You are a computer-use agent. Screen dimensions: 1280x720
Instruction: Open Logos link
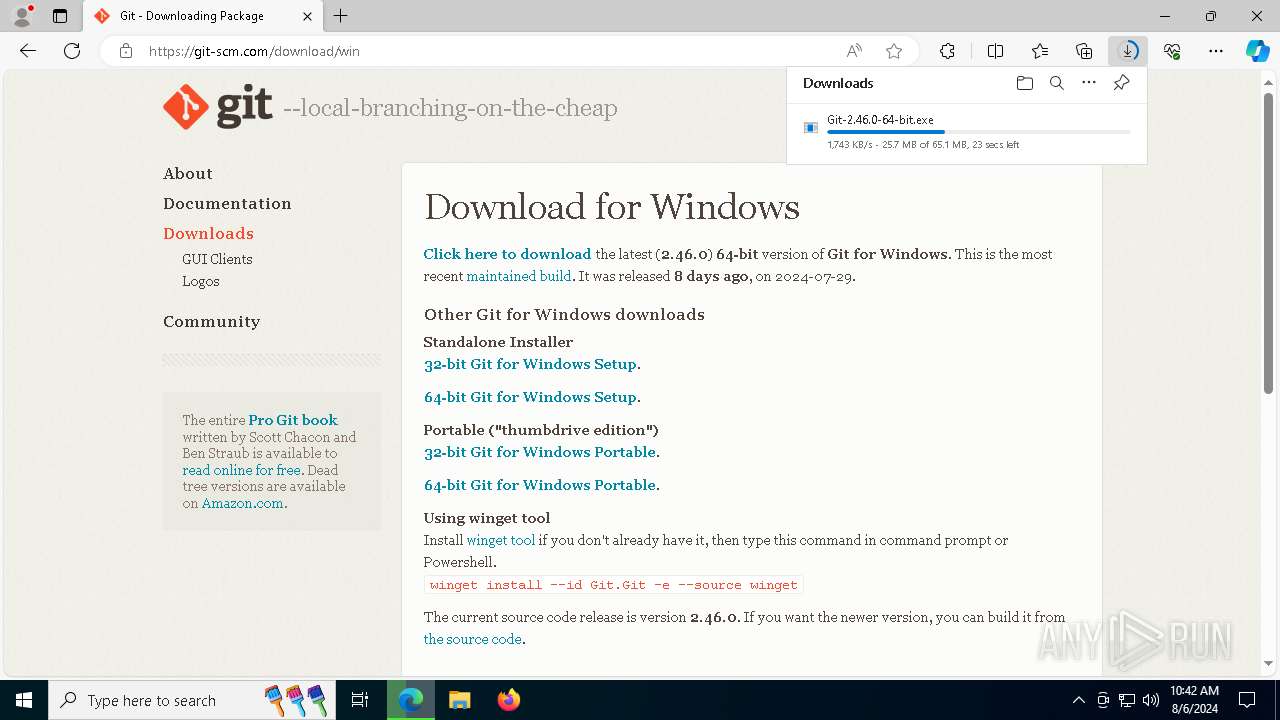(x=201, y=281)
